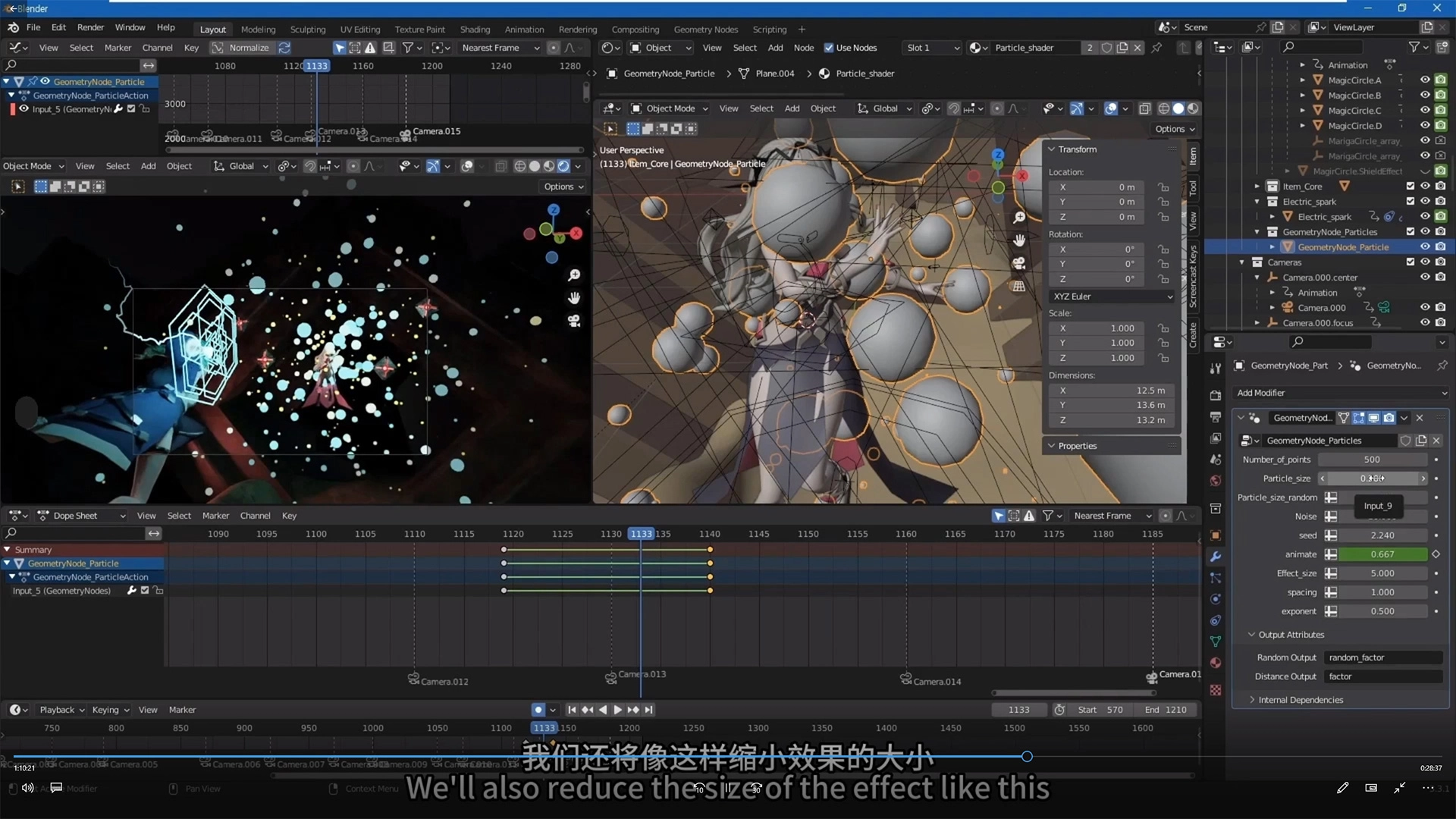This screenshot has height=819, width=1456.
Task: Click the jump to end playback icon
Action: click(649, 710)
